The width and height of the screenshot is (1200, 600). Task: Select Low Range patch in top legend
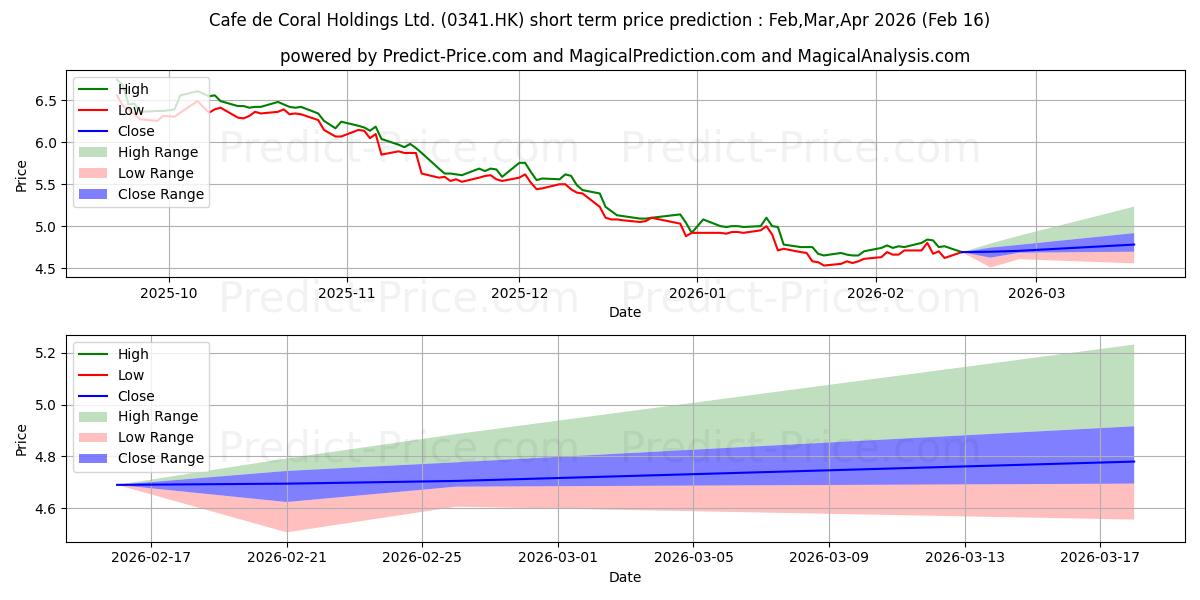[95, 173]
